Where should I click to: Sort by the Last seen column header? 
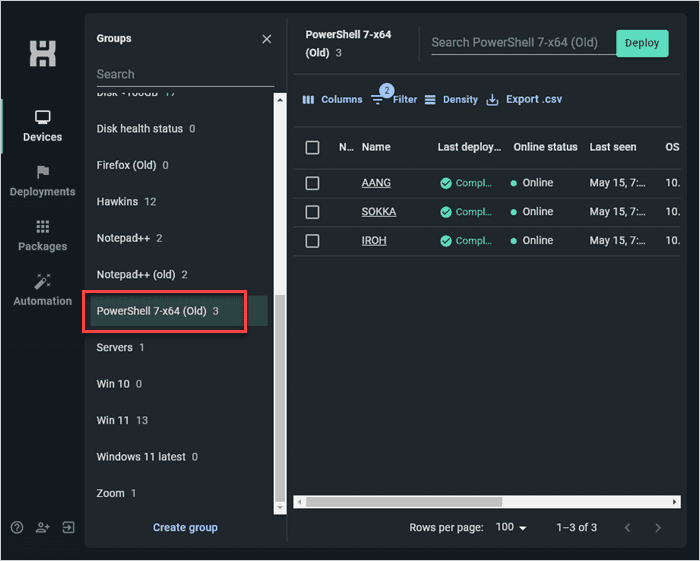coord(612,147)
